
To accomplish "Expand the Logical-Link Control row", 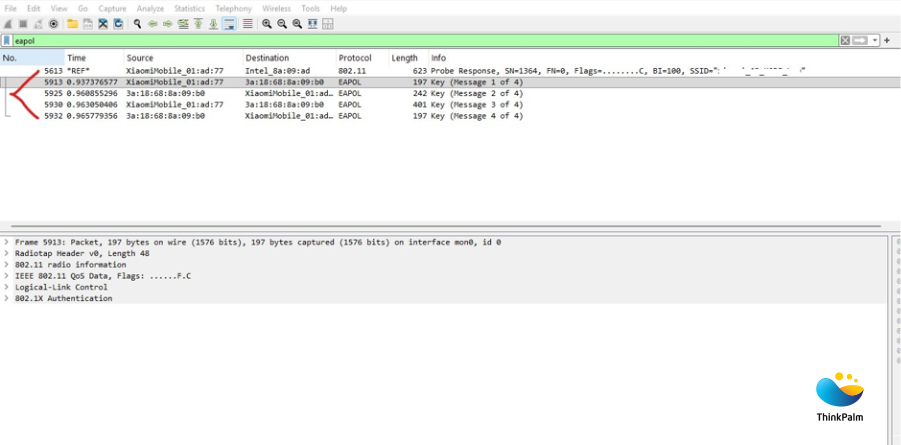I will [x=6, y=287].
